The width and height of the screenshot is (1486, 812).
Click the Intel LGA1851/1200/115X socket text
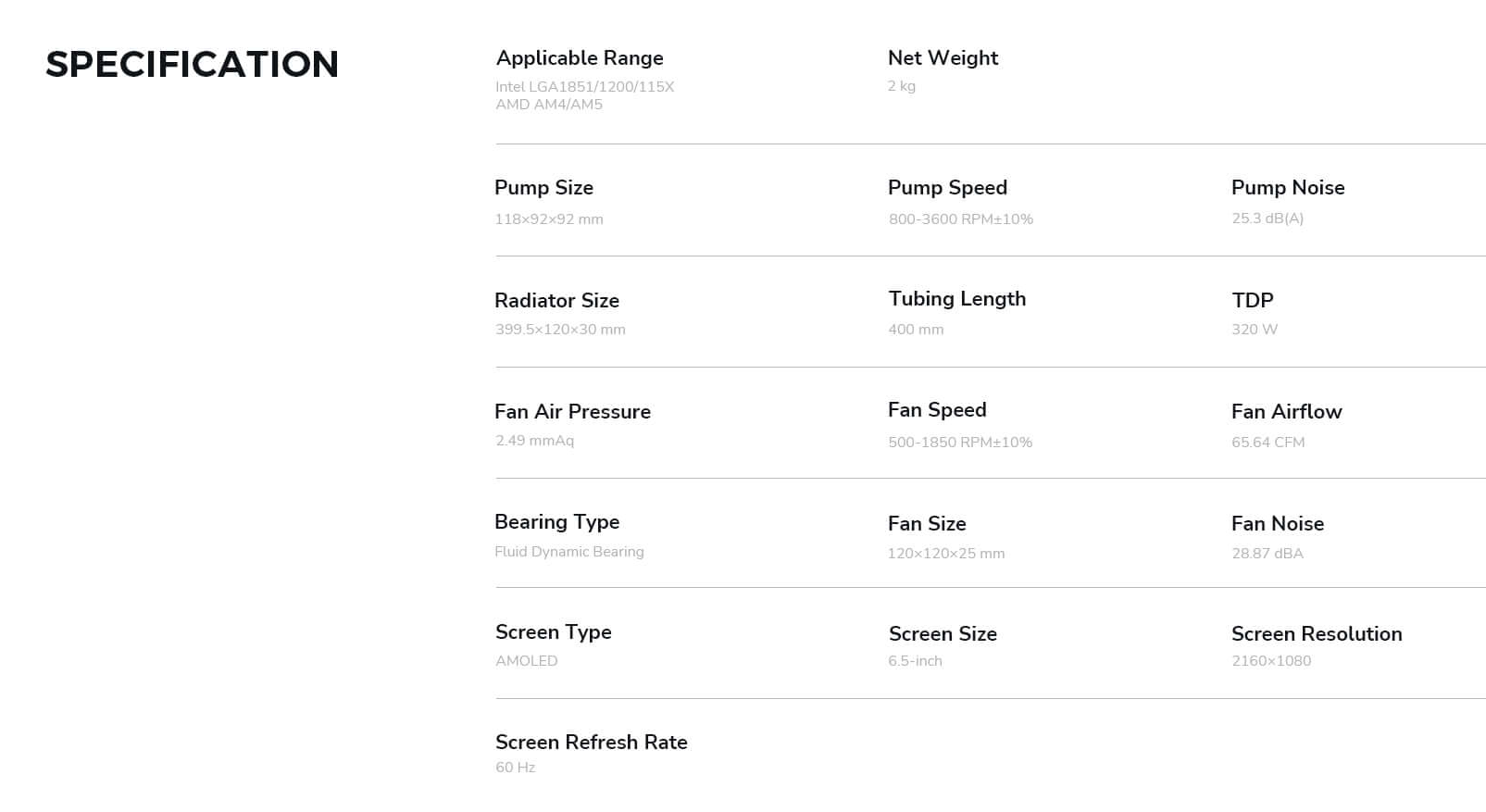pyautogui.click(x=585, y=86)
